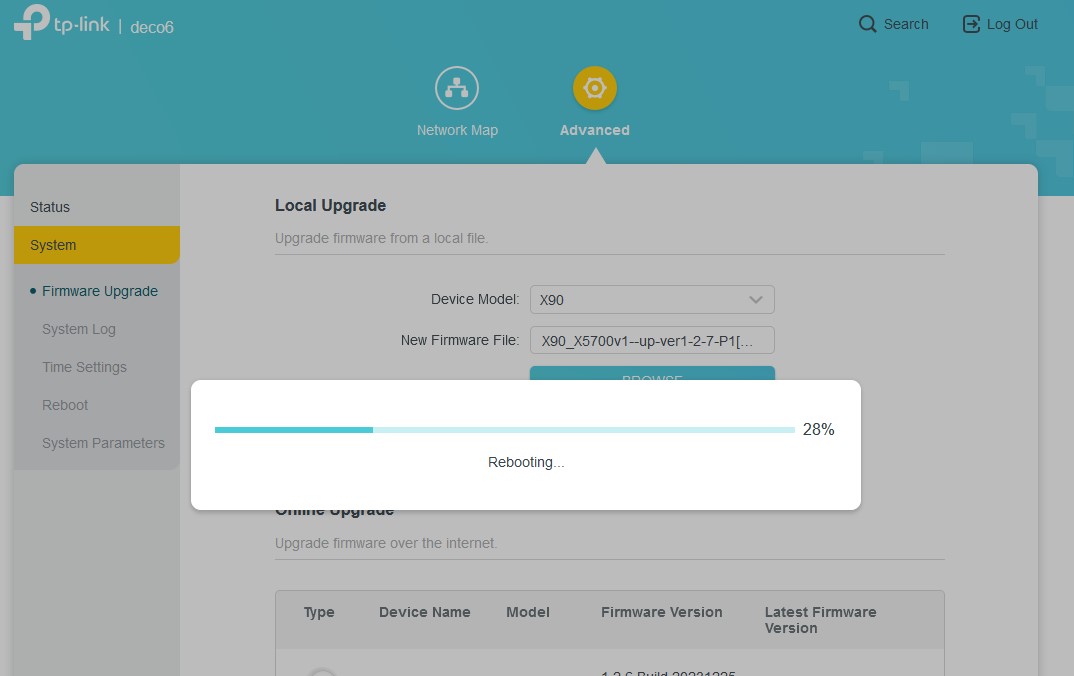Open the System Log page

(x=79, y=329)
